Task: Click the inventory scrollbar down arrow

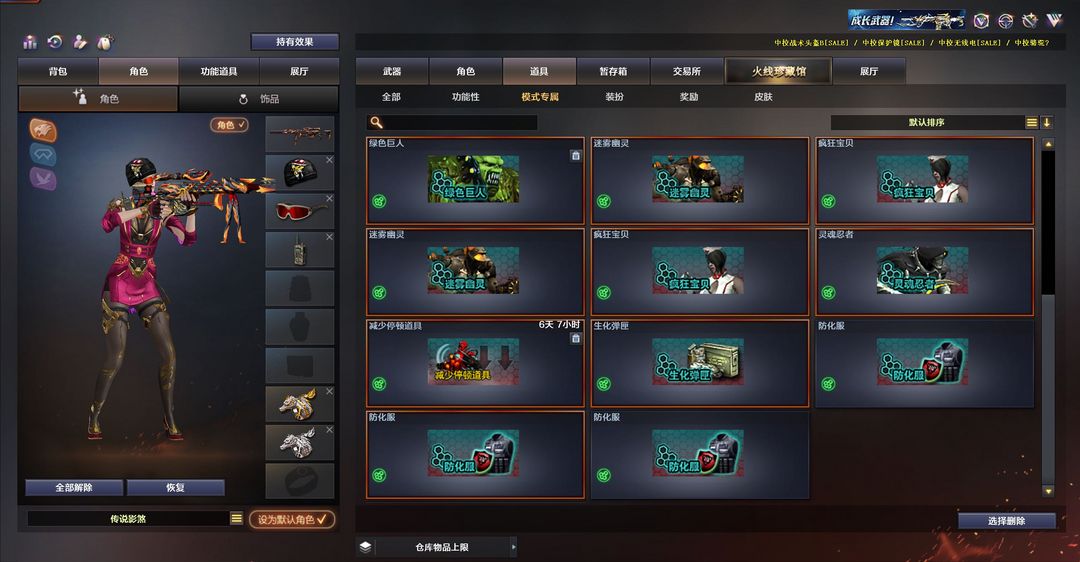Action: click(1048, 491)
